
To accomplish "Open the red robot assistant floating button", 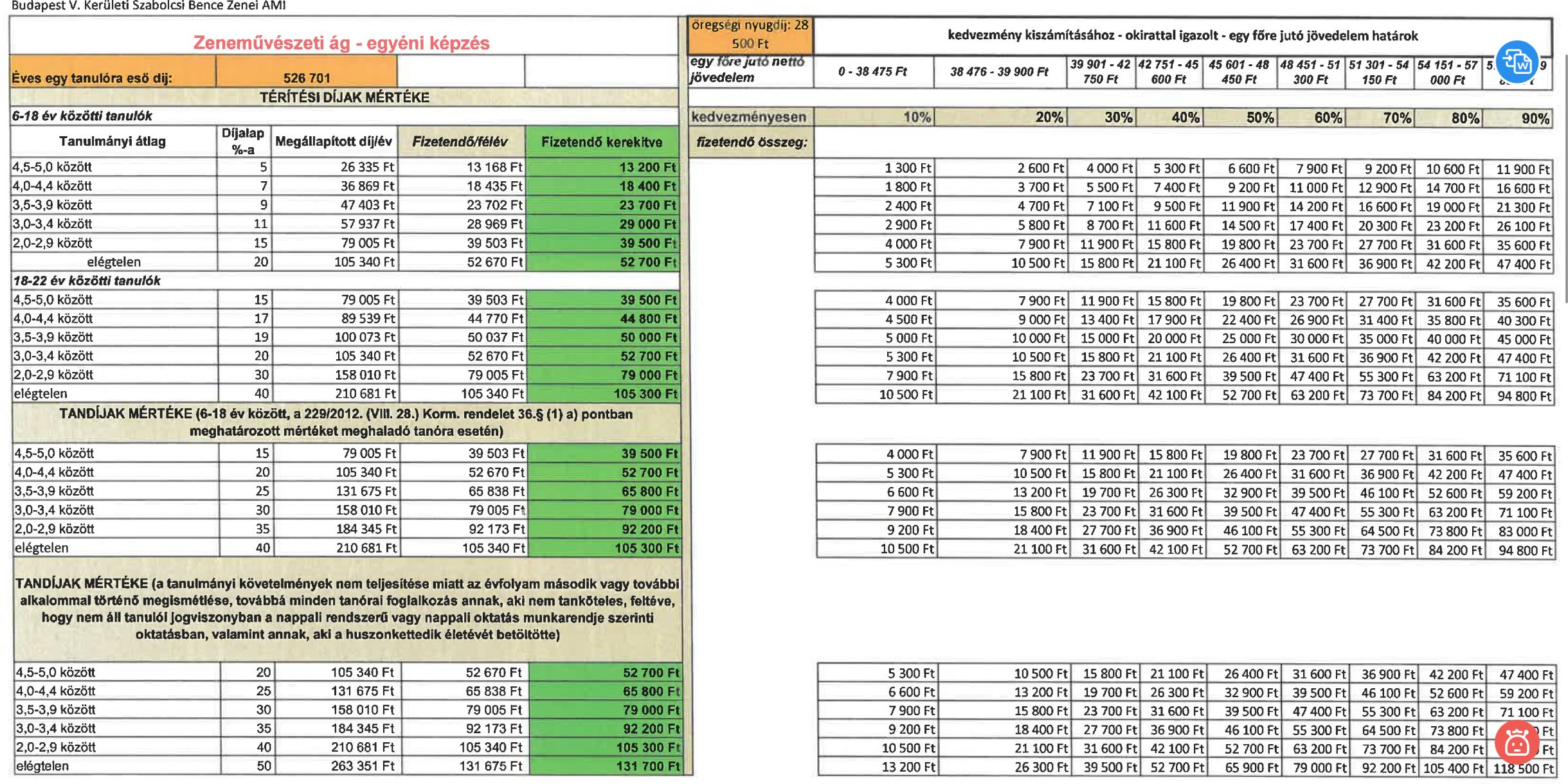I will [1516, 742].
